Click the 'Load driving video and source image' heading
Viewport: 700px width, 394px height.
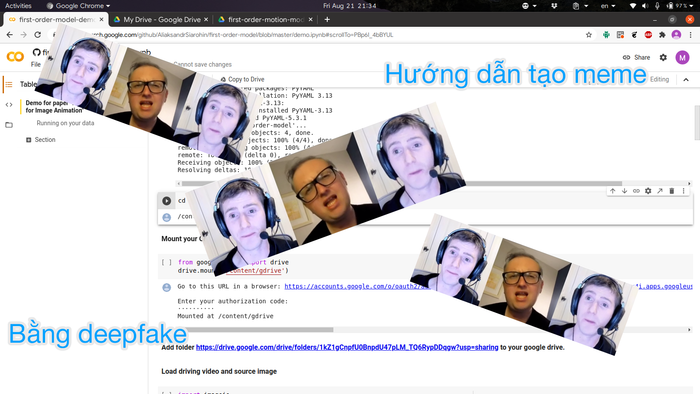[x=219, y=371]
